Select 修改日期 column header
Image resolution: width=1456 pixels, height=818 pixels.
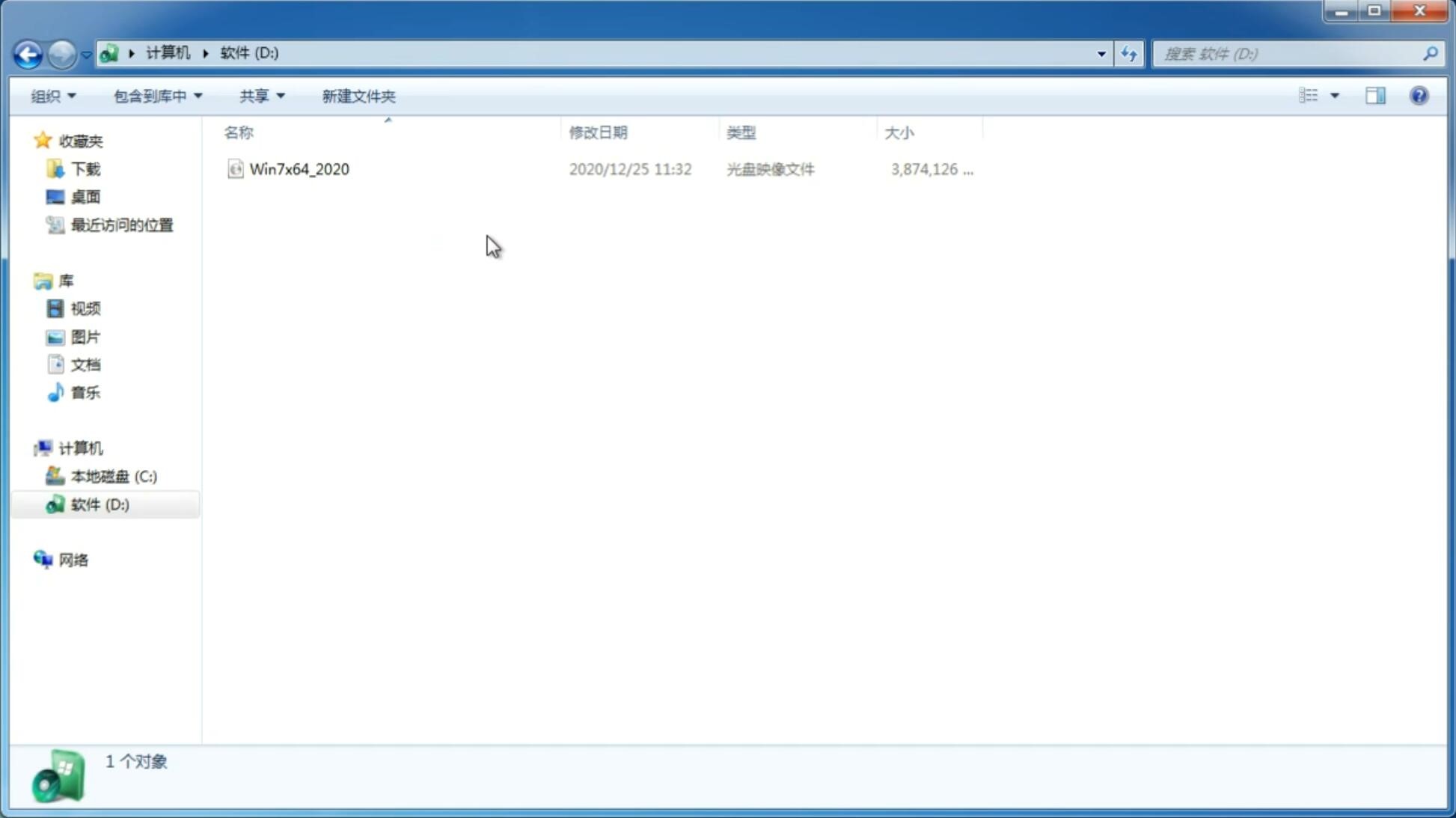coord(598,132)
